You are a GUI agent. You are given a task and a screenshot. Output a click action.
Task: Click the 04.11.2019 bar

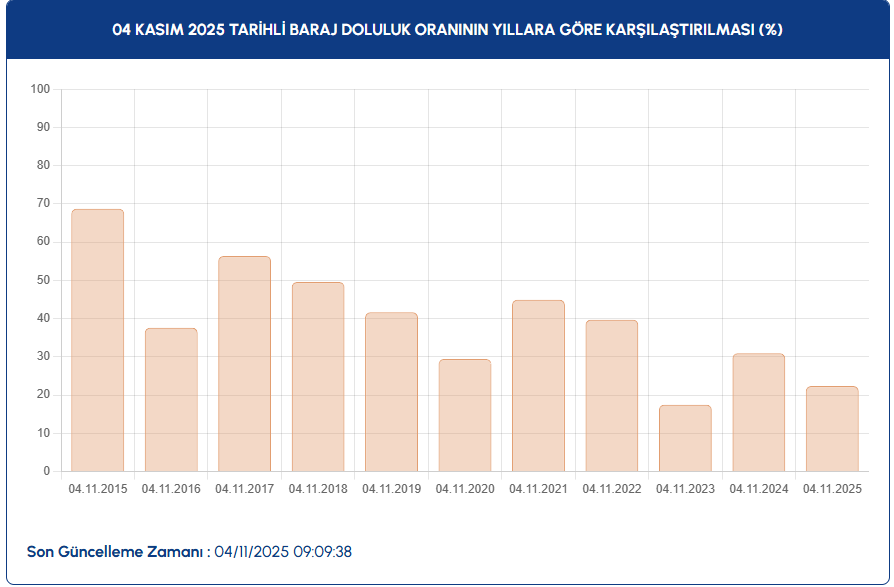pyautogui.click(x=391, y=392)
